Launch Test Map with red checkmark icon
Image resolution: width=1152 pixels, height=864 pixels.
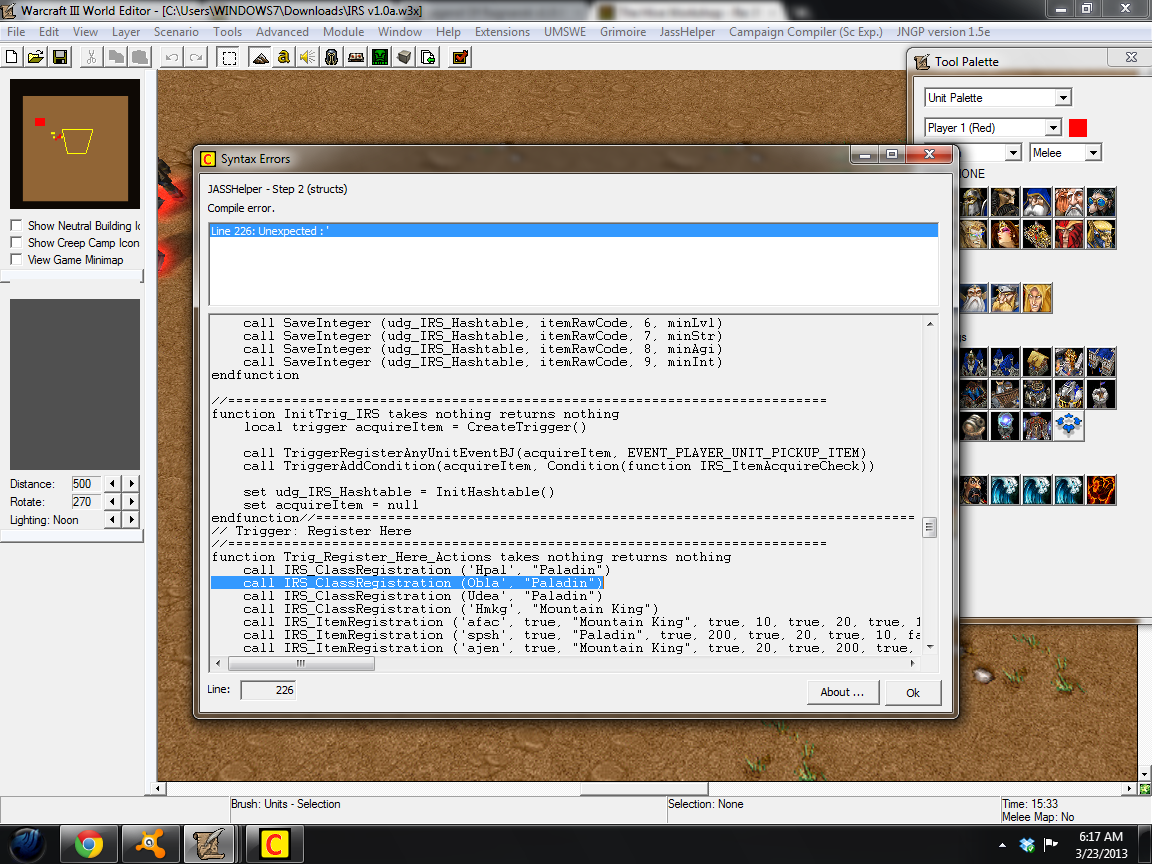[x=461, y=57]
